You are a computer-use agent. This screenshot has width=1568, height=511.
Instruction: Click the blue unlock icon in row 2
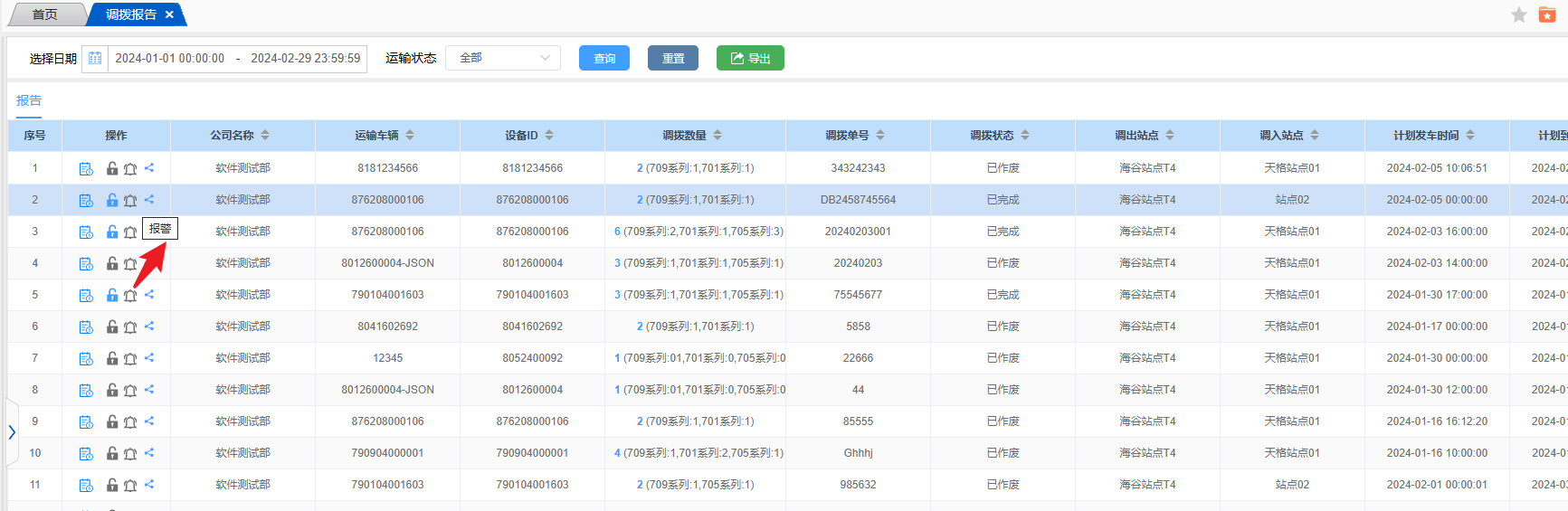tap(112, 200)
